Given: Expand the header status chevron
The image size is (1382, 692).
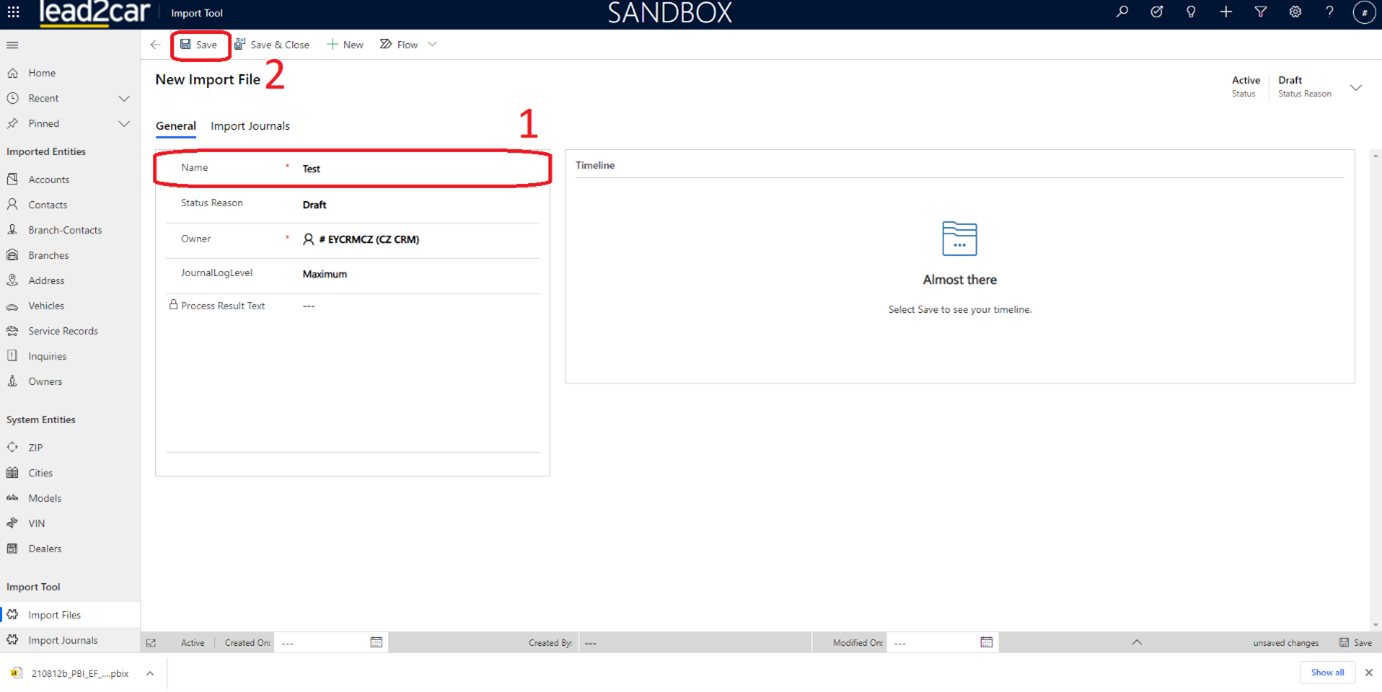Looking at the screenshot, I should tap(1356, 88).
